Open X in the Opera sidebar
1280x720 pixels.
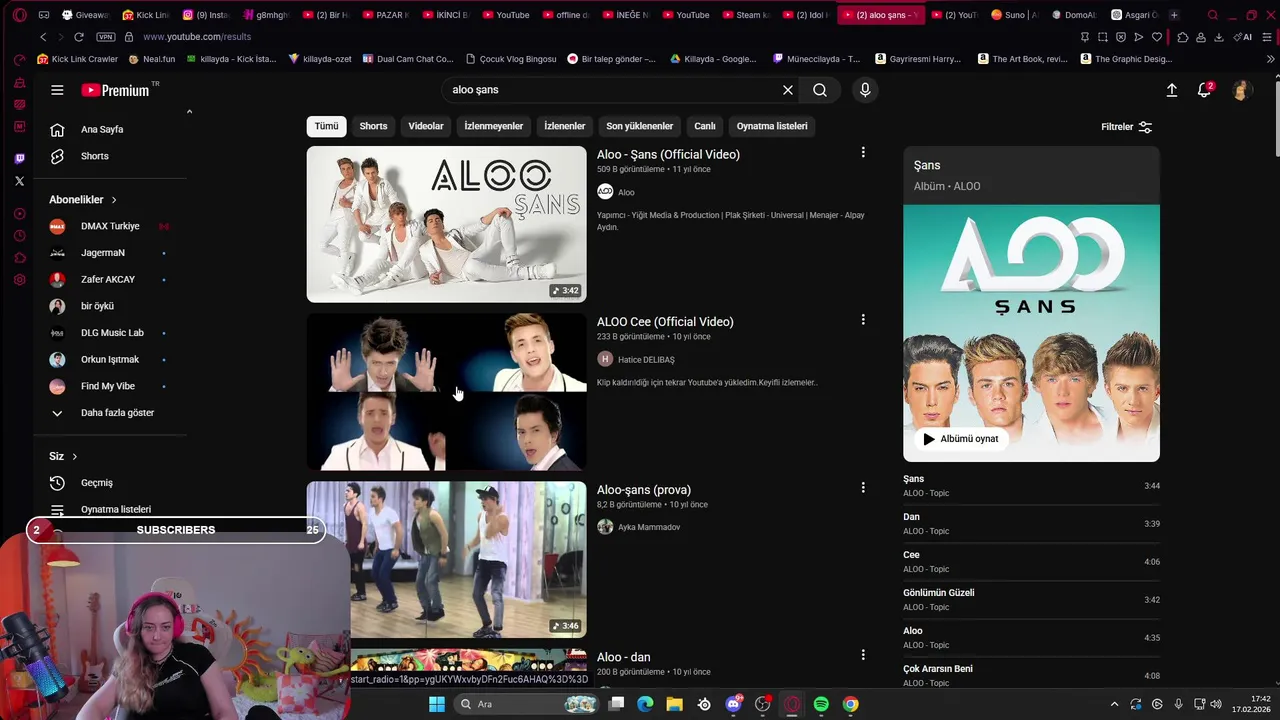click(x=19, y=181)
